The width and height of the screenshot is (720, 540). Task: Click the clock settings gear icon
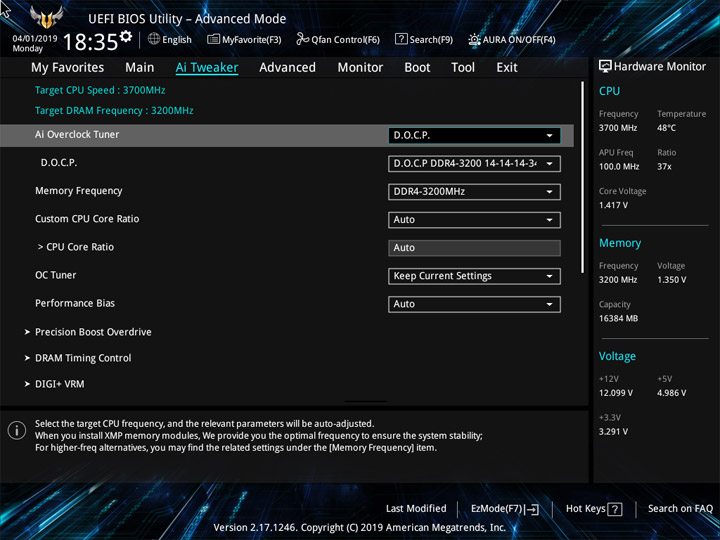126,36
